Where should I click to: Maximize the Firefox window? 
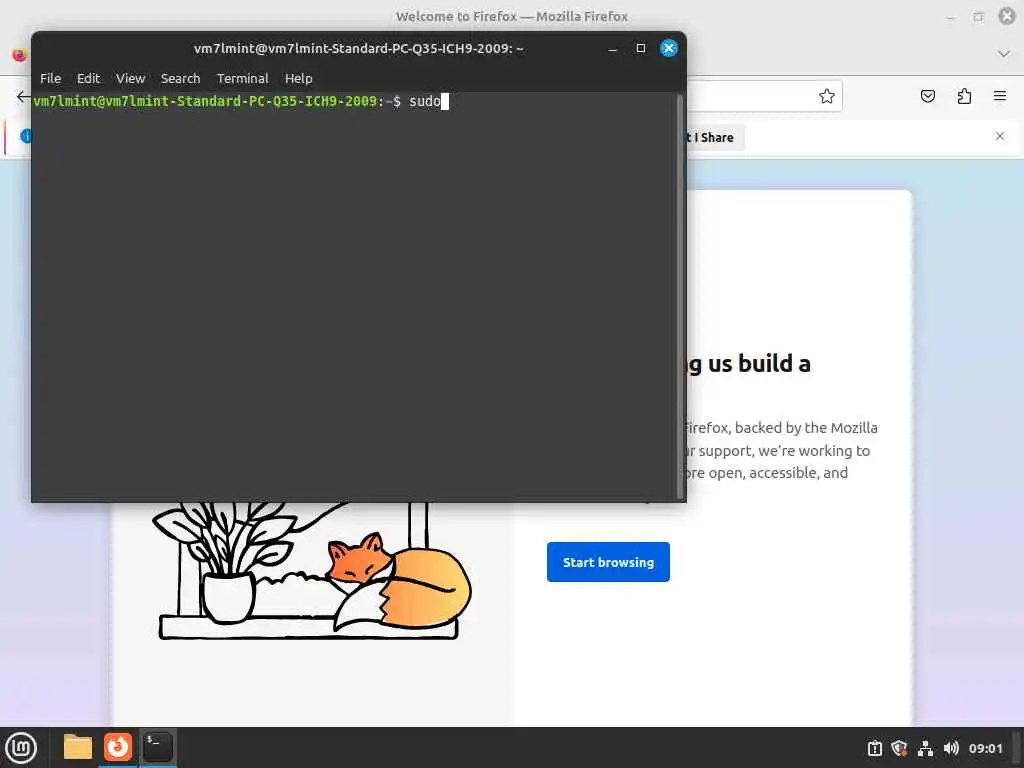[978, 17]
